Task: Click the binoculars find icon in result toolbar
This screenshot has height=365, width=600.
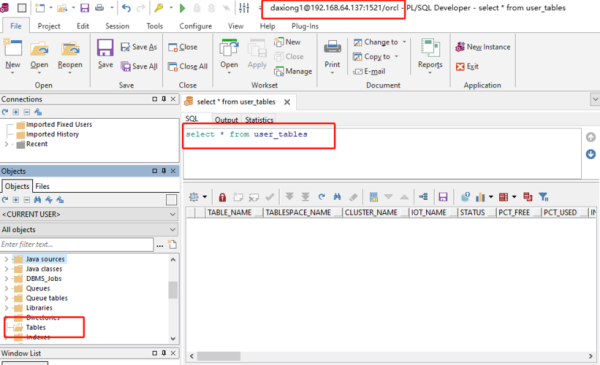Action: coord(337,197)
